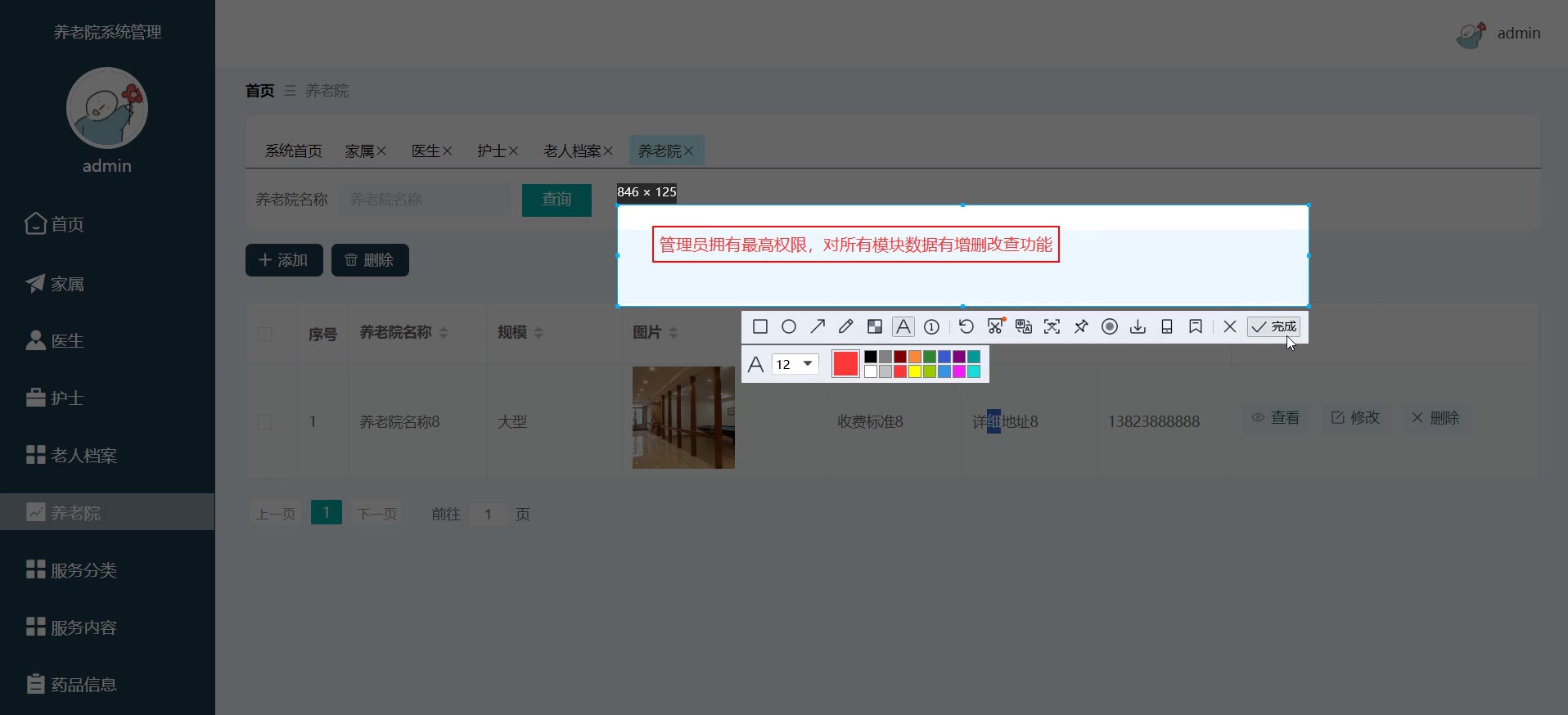Select the ellipse annotation tool
The height and width of the screenshot is (715, 1568).
(789, 327)
